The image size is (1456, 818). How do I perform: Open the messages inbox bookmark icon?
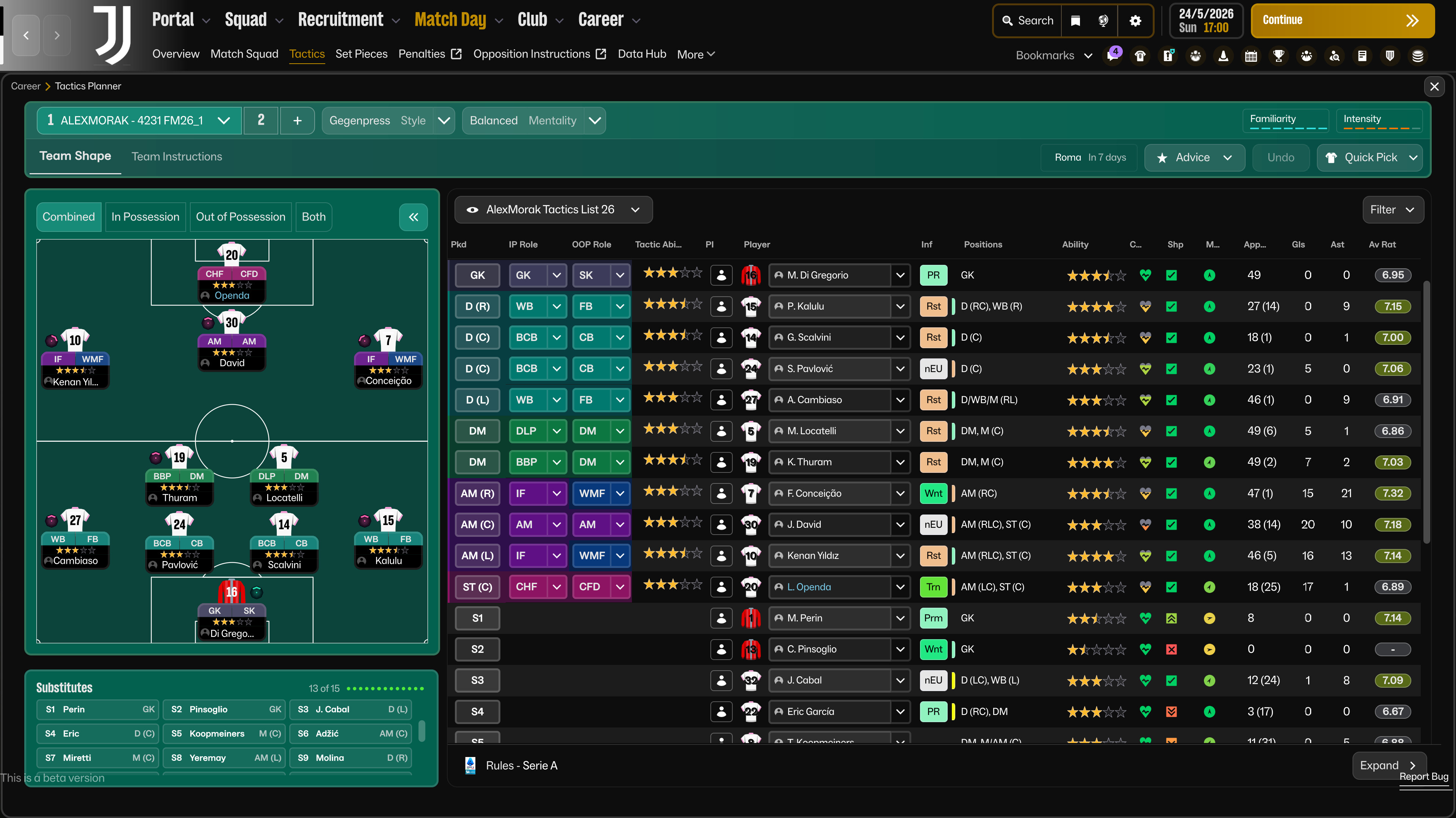pos(1112,56)
